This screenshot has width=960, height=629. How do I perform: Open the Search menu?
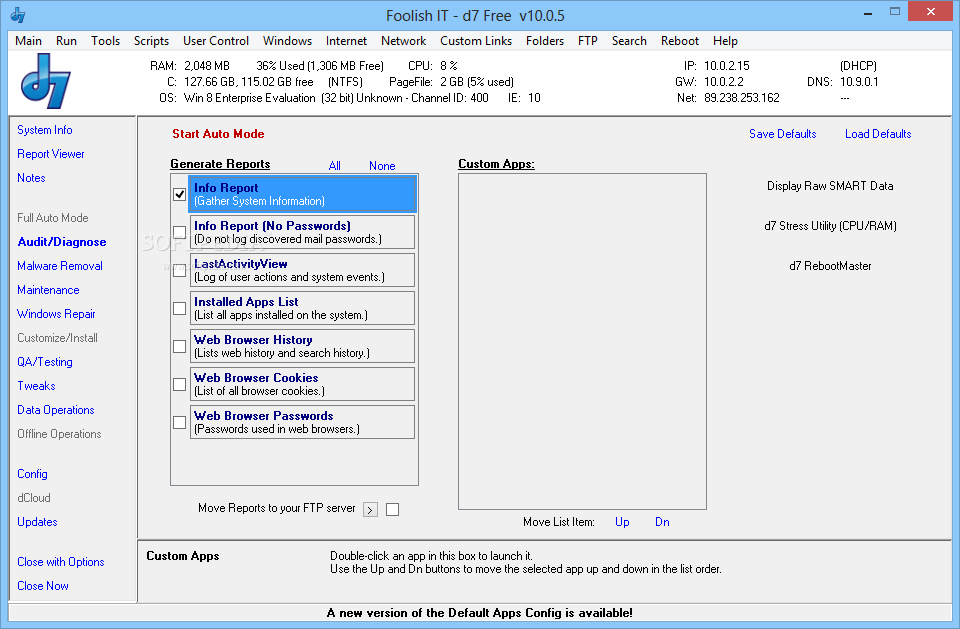629,41
